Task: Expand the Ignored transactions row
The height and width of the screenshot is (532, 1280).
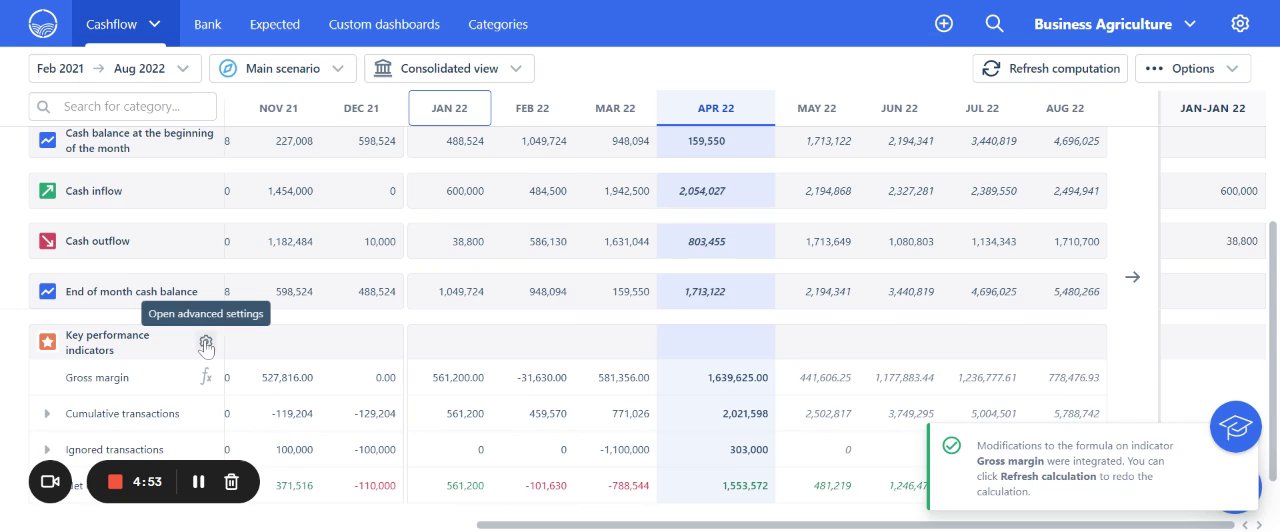Action: (x=47, y=450)
